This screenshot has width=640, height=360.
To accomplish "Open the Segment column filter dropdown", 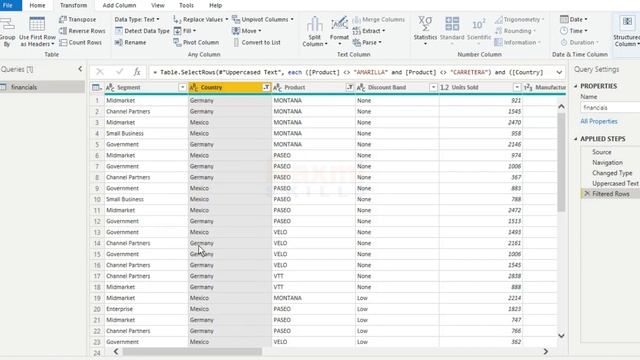I will point(182,87).
